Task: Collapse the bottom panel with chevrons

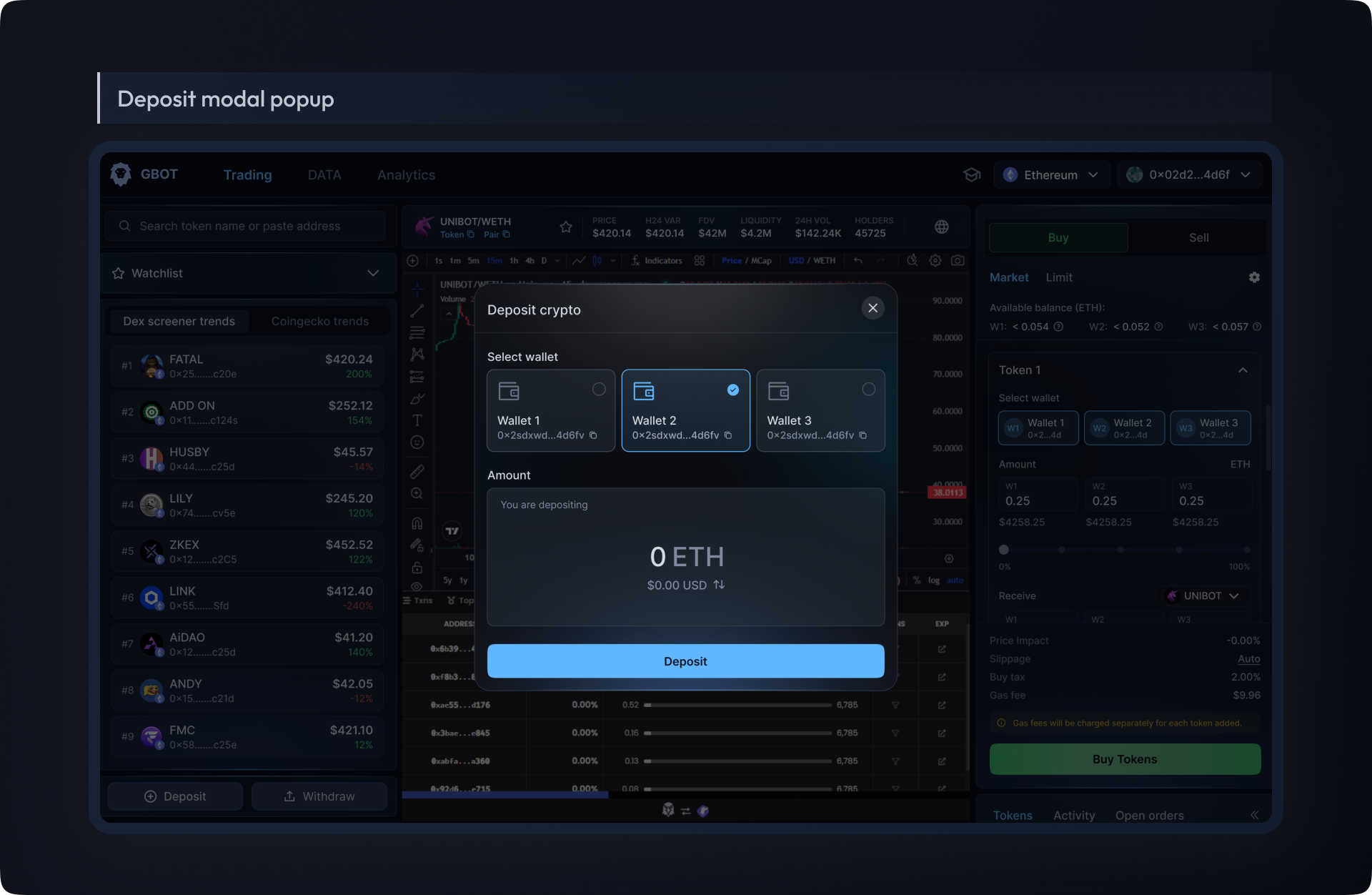Action: 1254,815
